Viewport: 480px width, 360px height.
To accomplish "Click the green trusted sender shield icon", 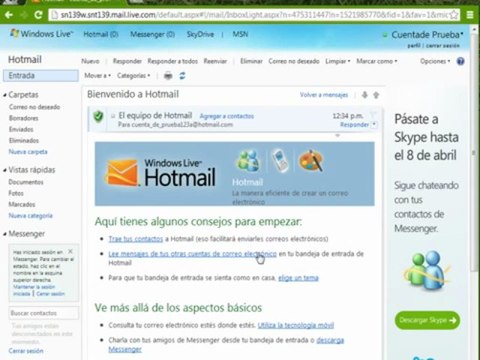I will 98,116.
